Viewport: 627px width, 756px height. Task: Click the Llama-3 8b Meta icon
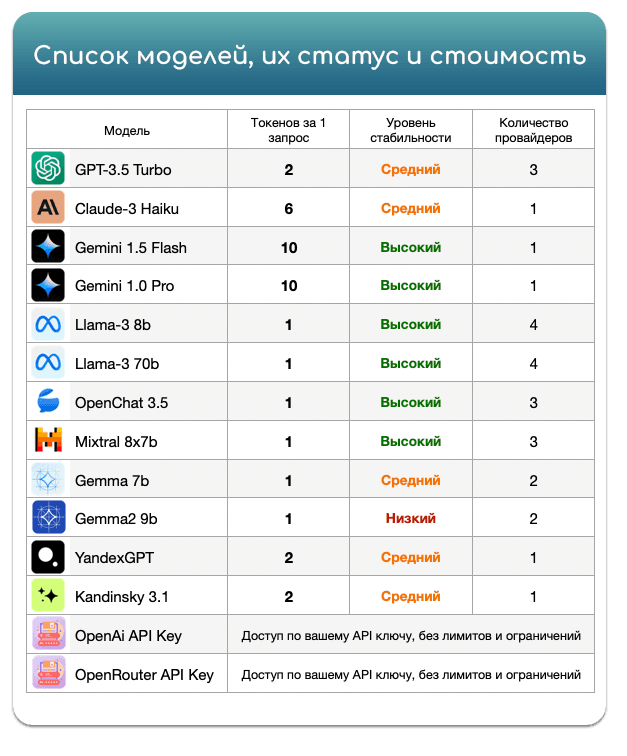pyautogui.click(x=48, y=324)
